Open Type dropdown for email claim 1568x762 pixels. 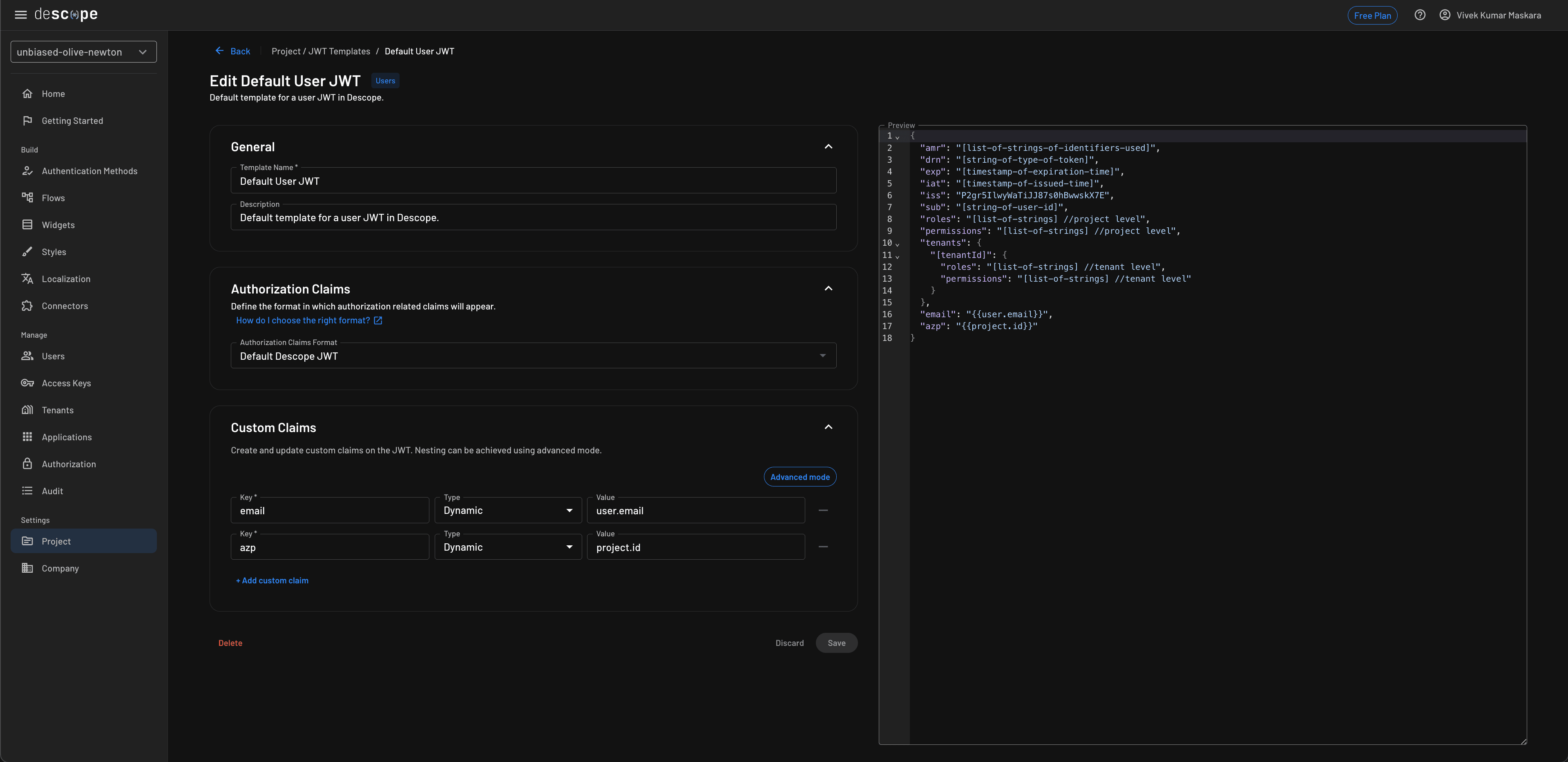point(508,511)
